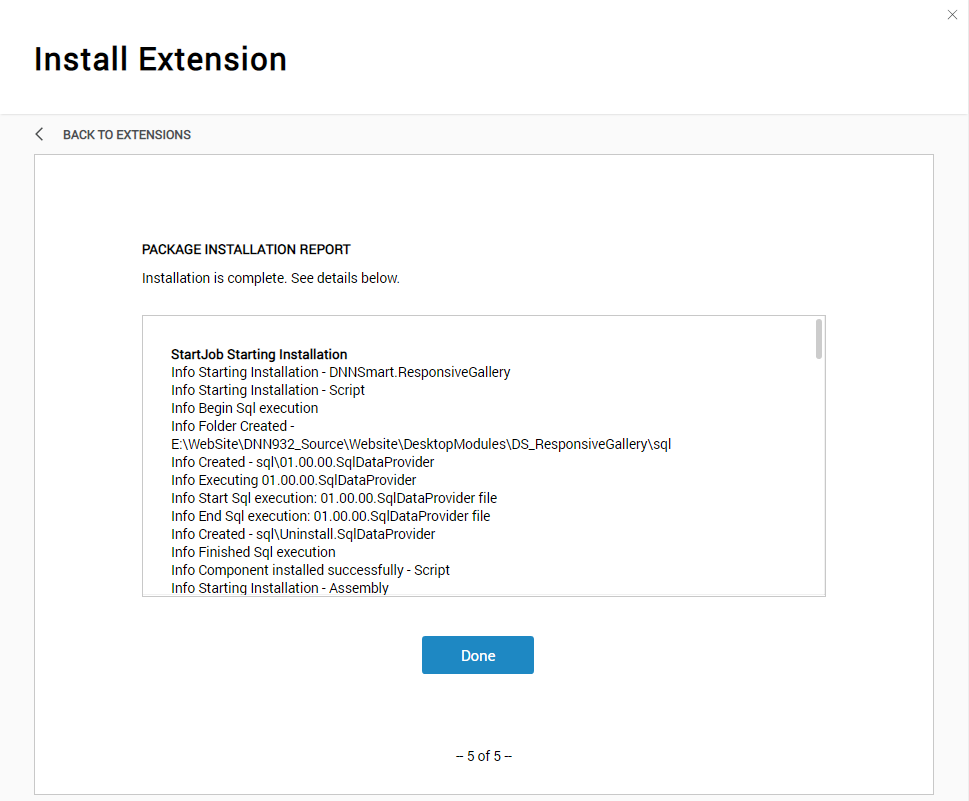The image size is (969, 801).
Task: Click the '5 of 5' step indicator
Action: point(484,756)
